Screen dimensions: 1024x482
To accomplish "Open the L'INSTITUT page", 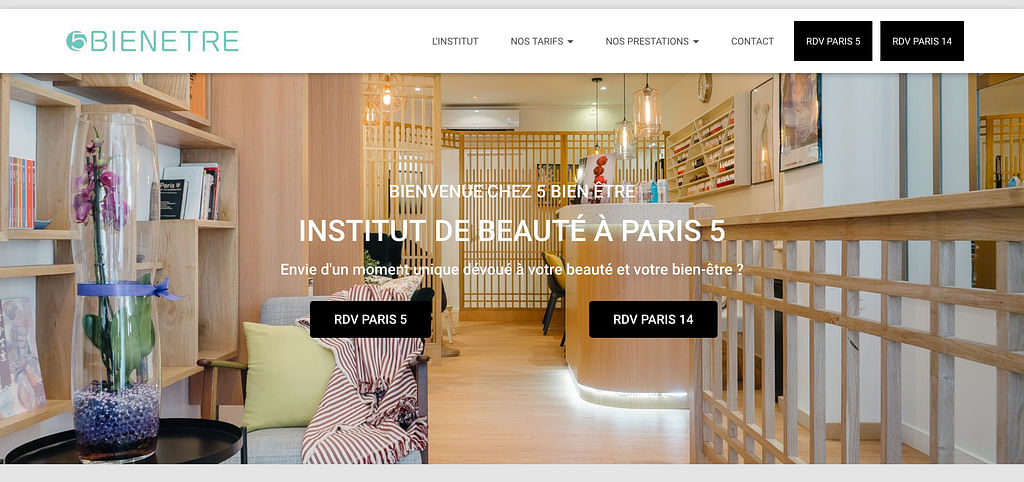I will [455, 41].
